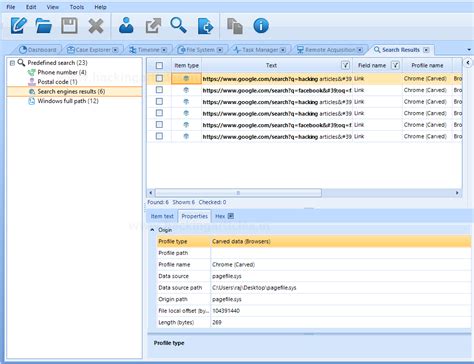474x364 pixels.
Task: Select the File local offset property row
Action: (314, 311)
